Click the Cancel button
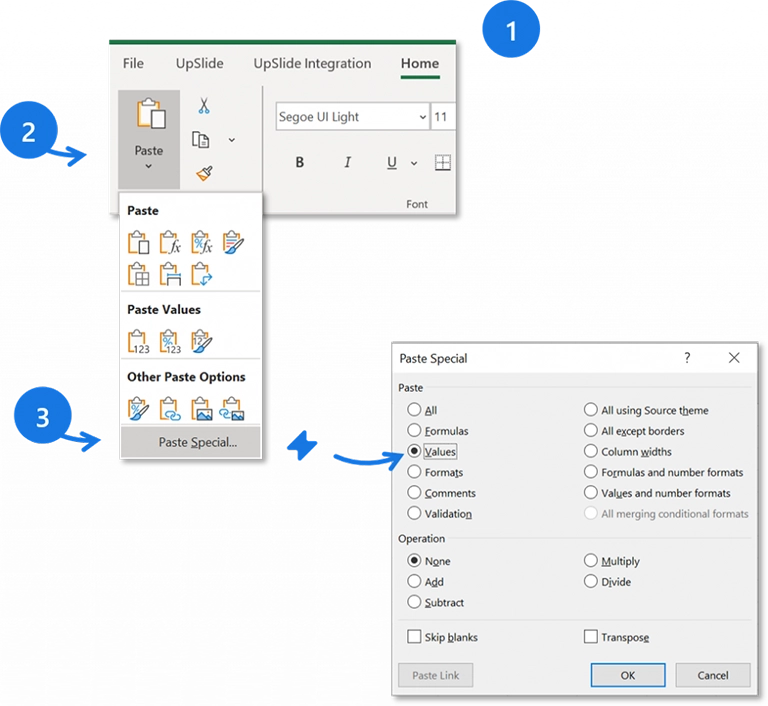Viewport: 768px width, 706px height. point(712,675)
